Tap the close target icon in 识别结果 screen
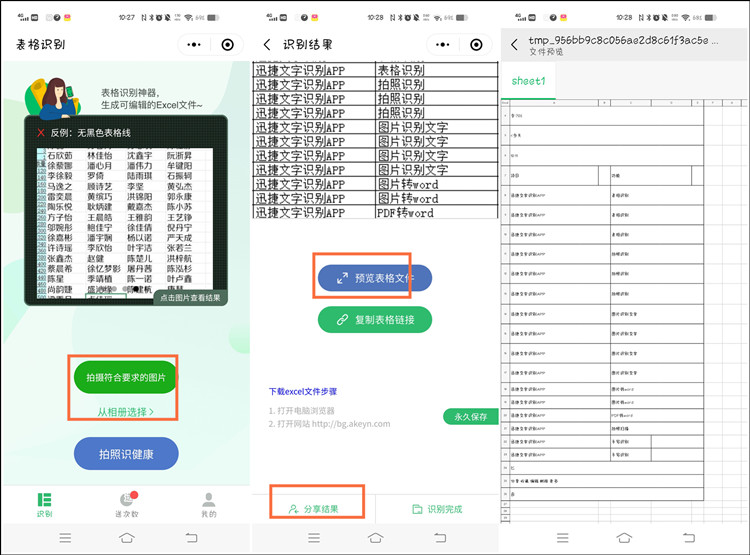The height and width of the screenshot is (555, 750). click(x=476, y=44)
